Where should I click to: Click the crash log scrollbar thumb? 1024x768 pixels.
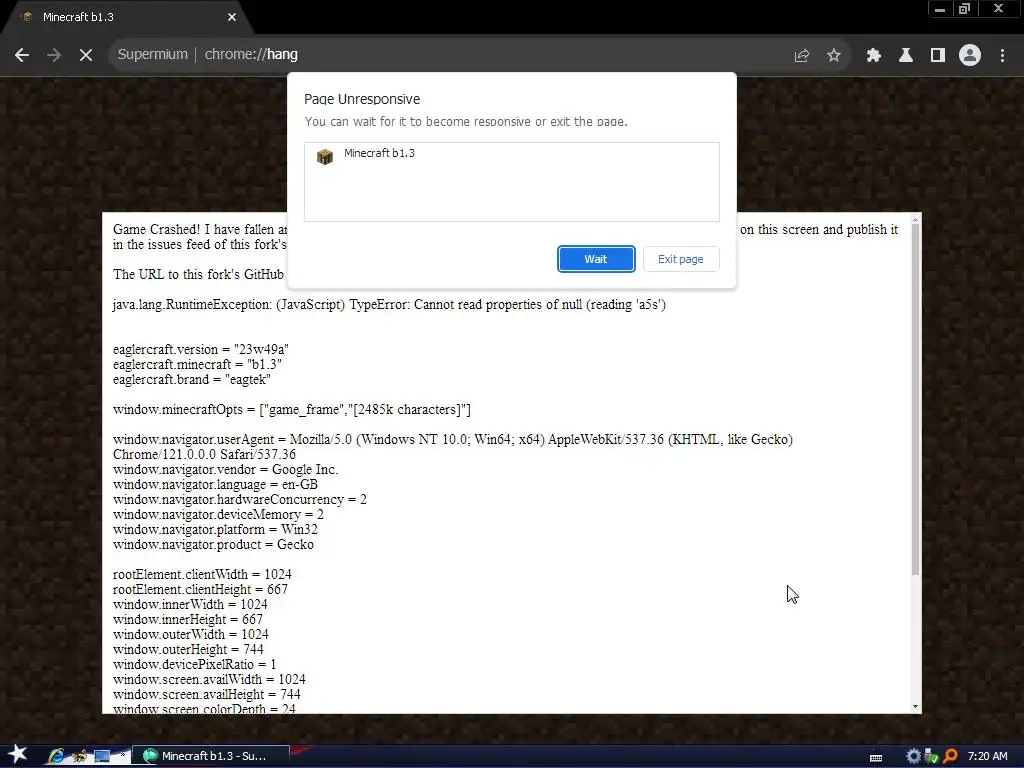[x=915, y=400]
